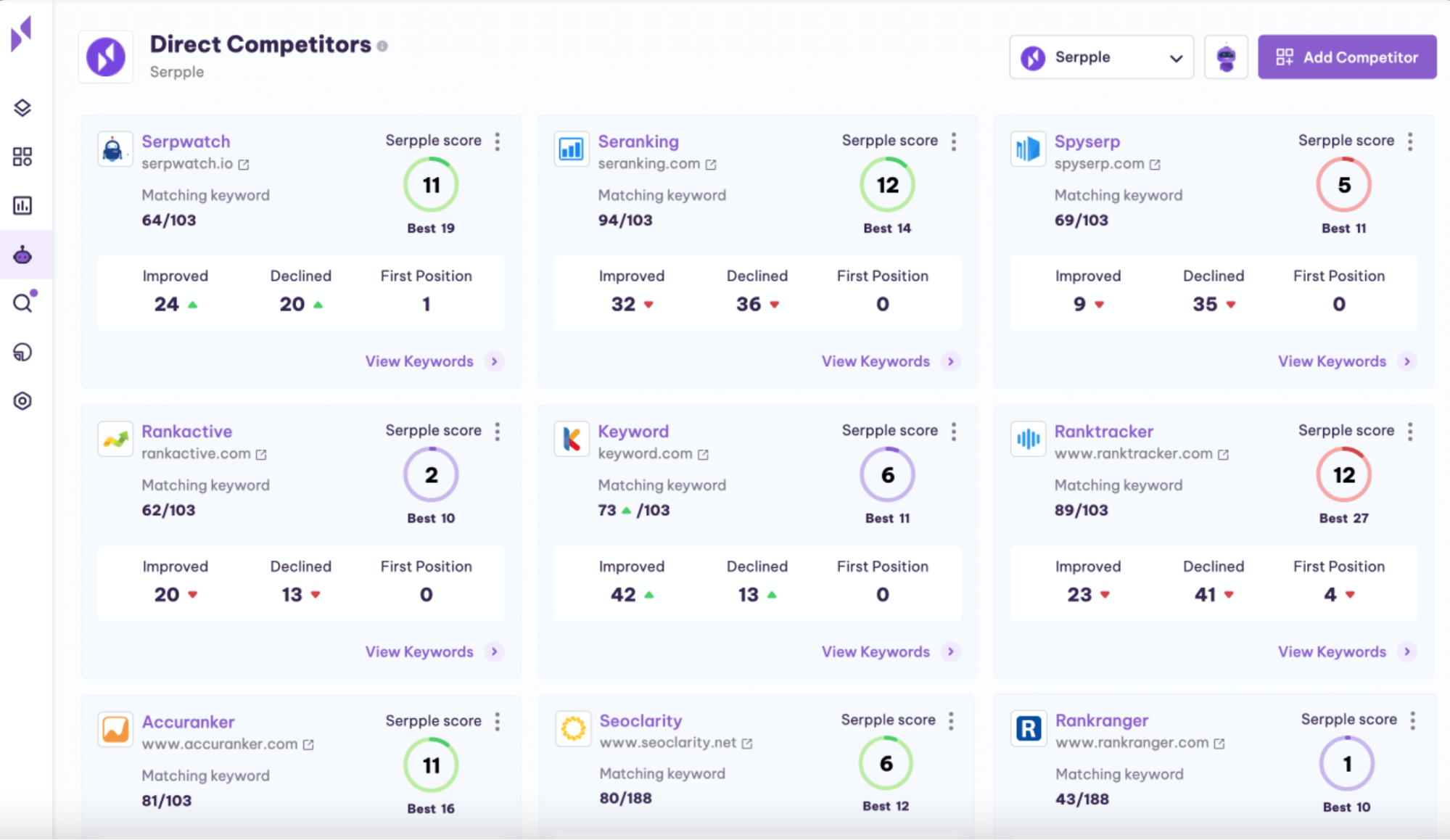Image resolution: width=1450 pixels, height=840 pixels.
Task: Click the Seranking score circle showing 12
Action: click(887, 185)
